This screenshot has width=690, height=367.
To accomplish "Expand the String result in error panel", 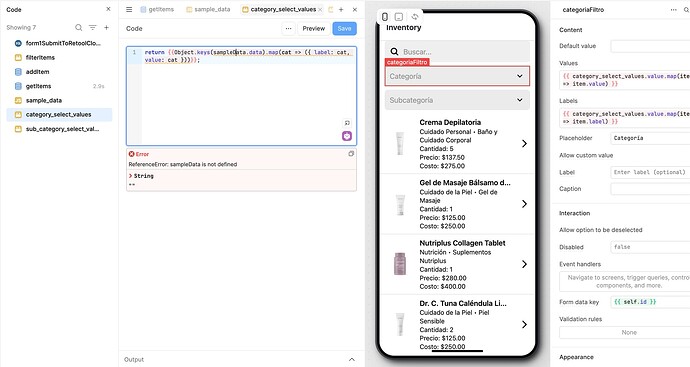I will point(130,176).
